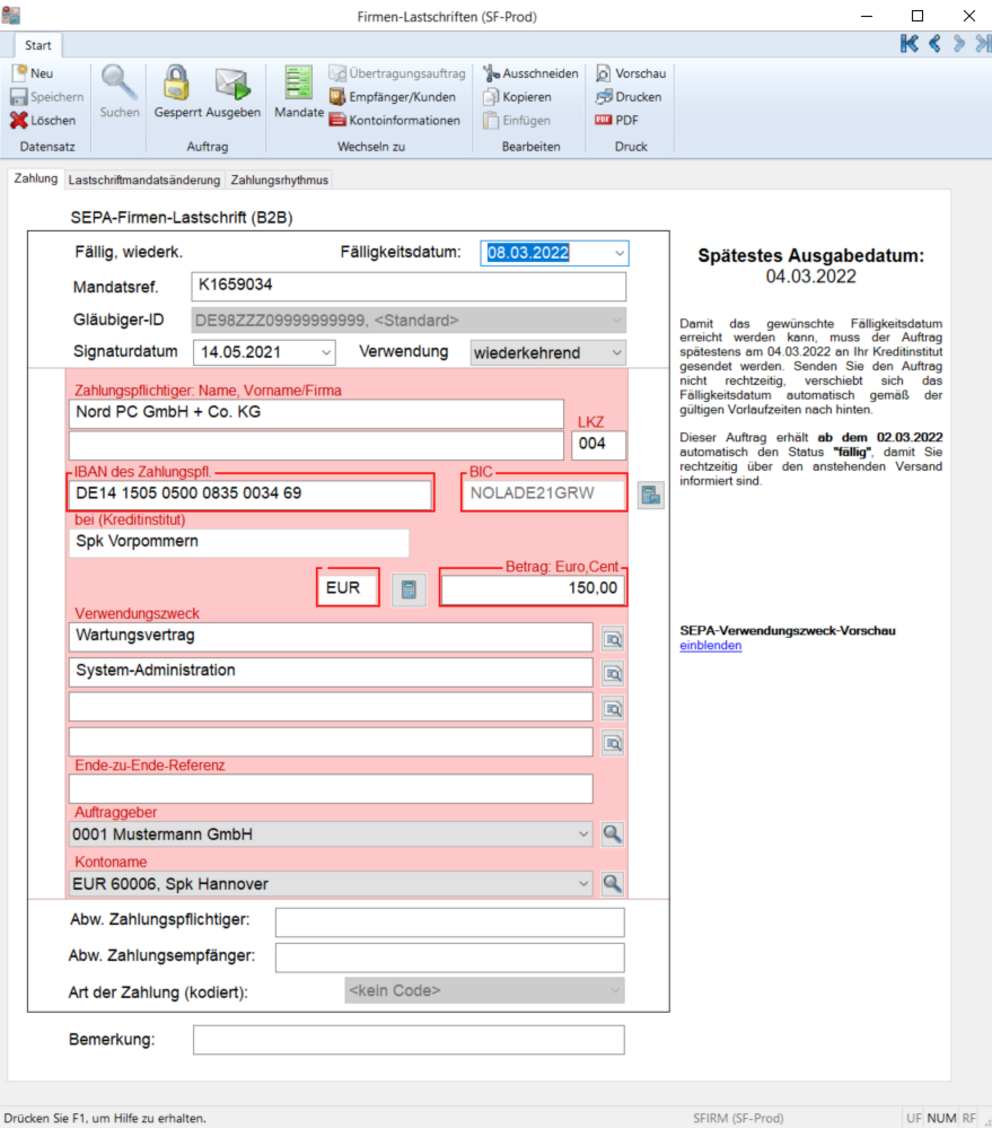Viewport: 992px width, 1128px height.
Task: Open the calculator icon beside the EUR field
Action: coord(408,589)
